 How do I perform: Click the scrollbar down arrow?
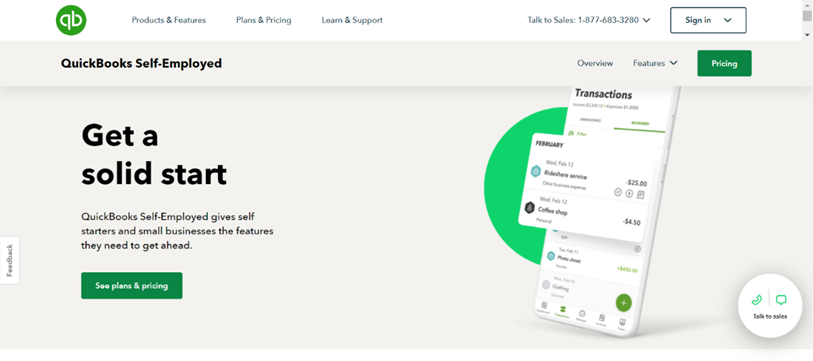coord(807,35)
